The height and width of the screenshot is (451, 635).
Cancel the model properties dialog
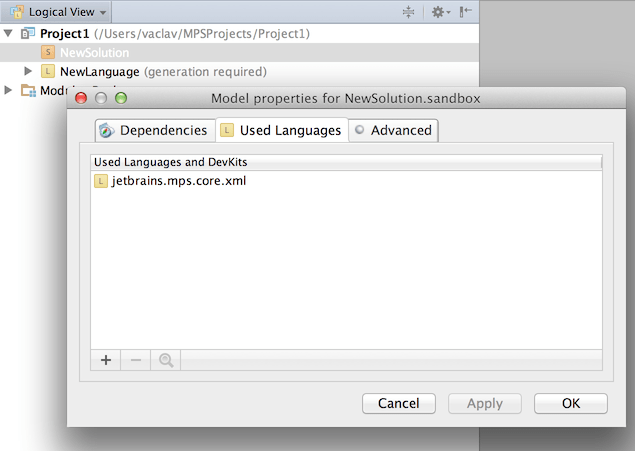398,403
